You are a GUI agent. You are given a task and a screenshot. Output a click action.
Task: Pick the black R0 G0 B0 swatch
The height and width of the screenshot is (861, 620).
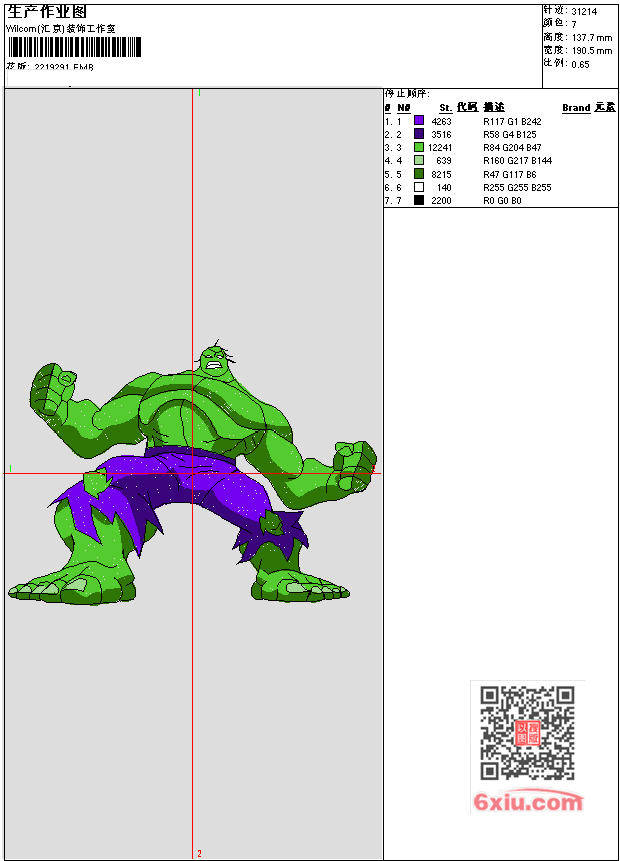click(418, 200)
